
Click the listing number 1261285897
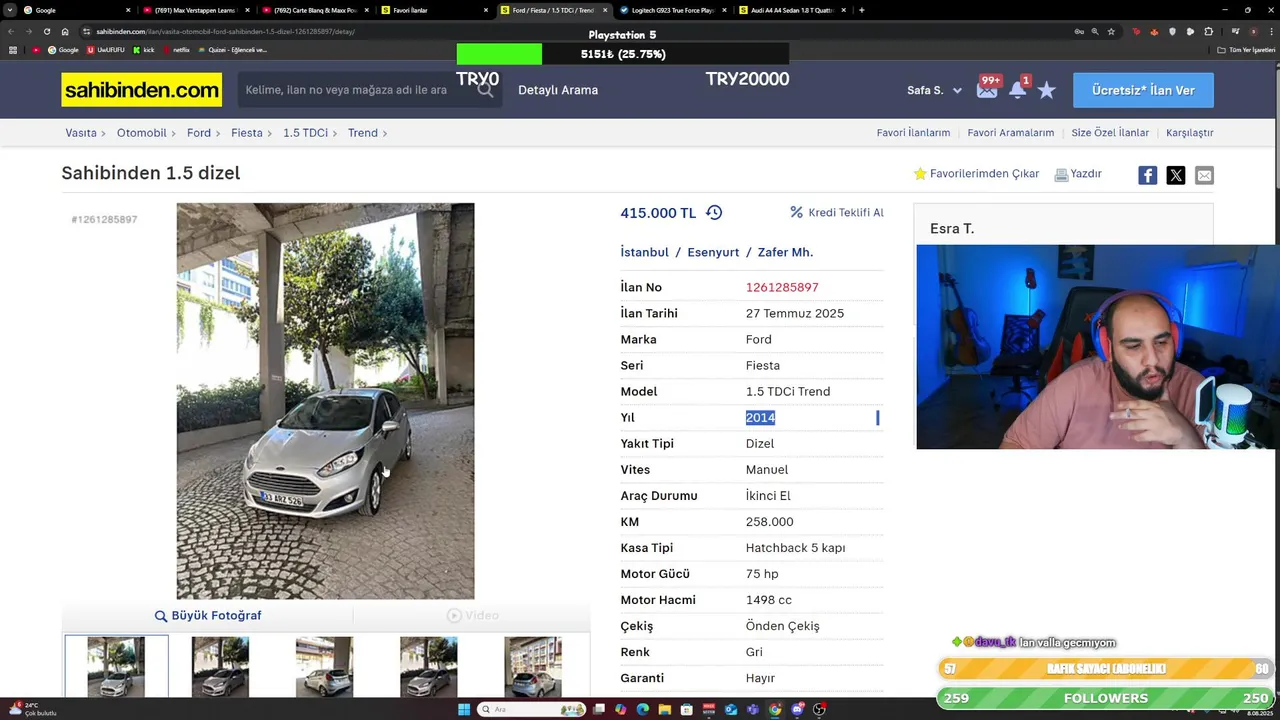pos(782,287)
